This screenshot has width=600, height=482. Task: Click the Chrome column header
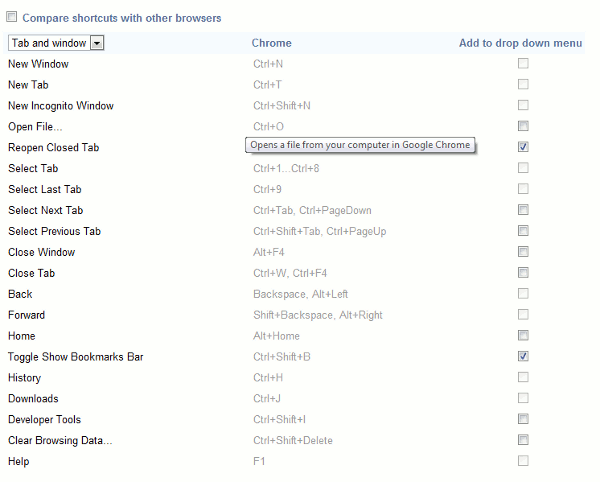[x=272, y=43]
